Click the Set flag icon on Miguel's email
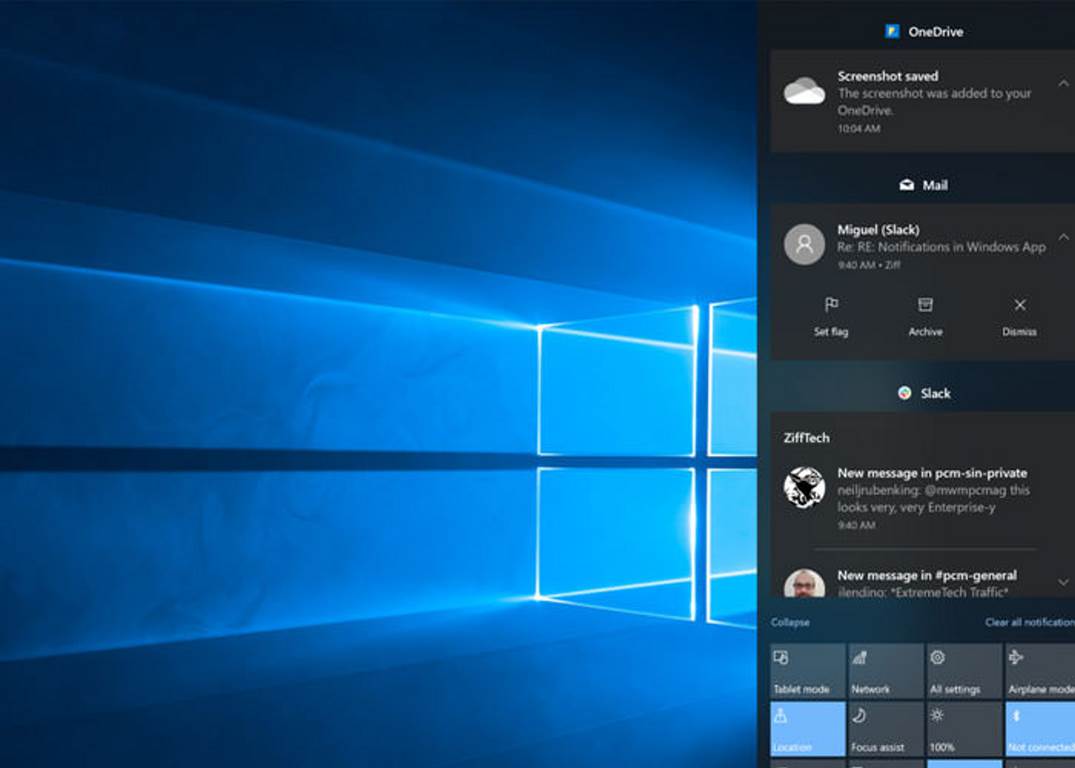Viewport: 1075px width, 768px height. tap(831, 305)
